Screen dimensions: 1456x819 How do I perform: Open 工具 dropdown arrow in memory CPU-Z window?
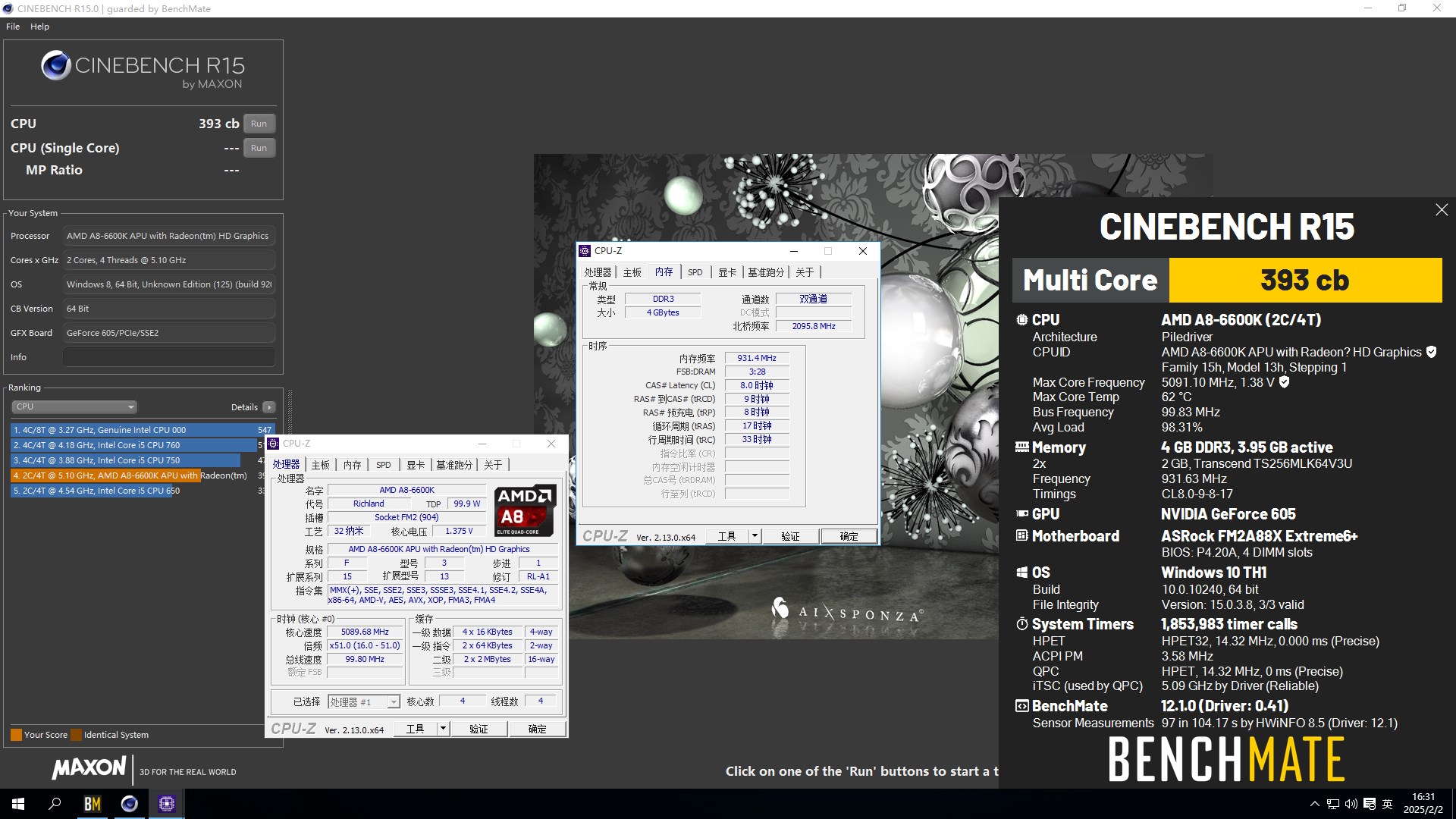755,536
